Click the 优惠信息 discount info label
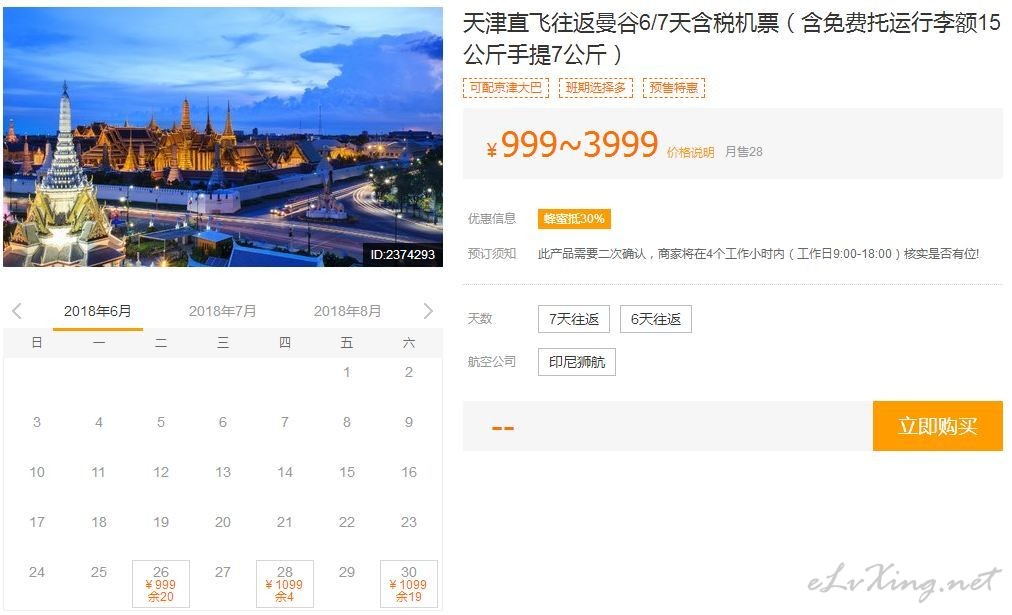 tap(492, 219)
